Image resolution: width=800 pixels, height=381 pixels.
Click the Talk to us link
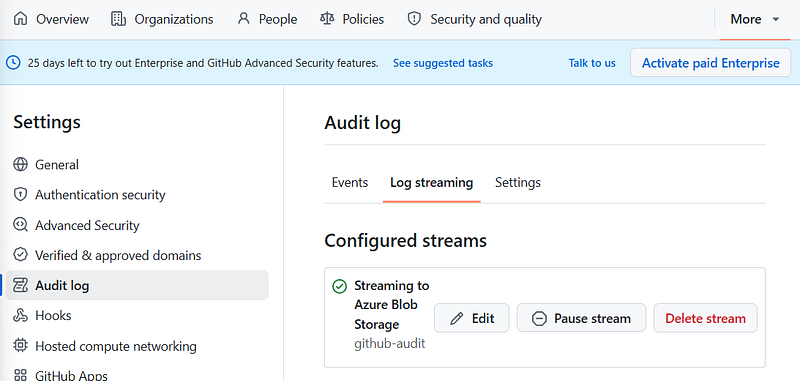[x=592, y=63]
